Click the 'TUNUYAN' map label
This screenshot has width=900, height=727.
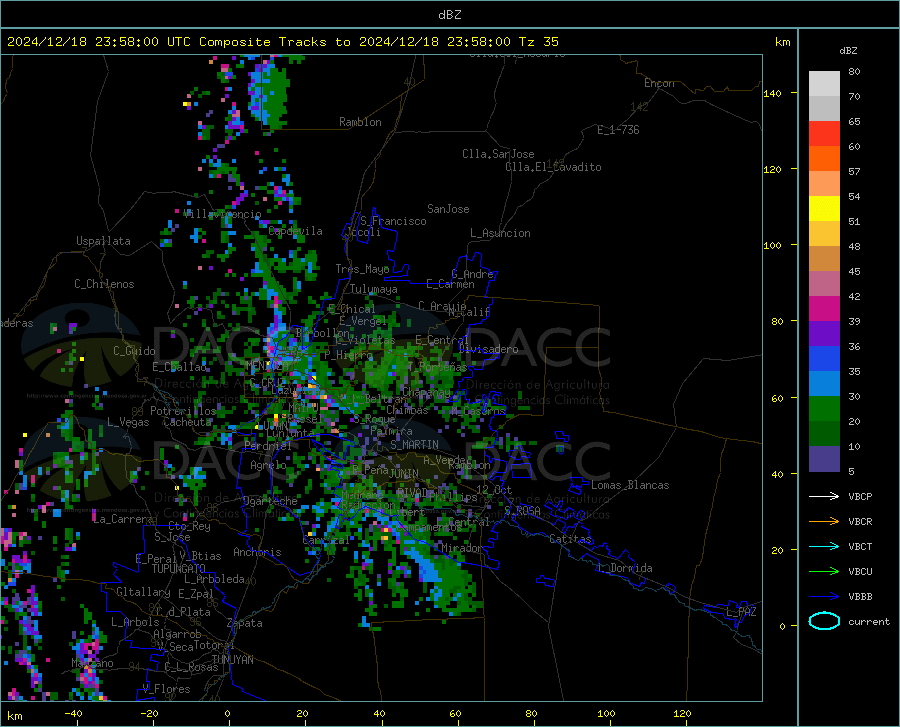tap(232, 660)
